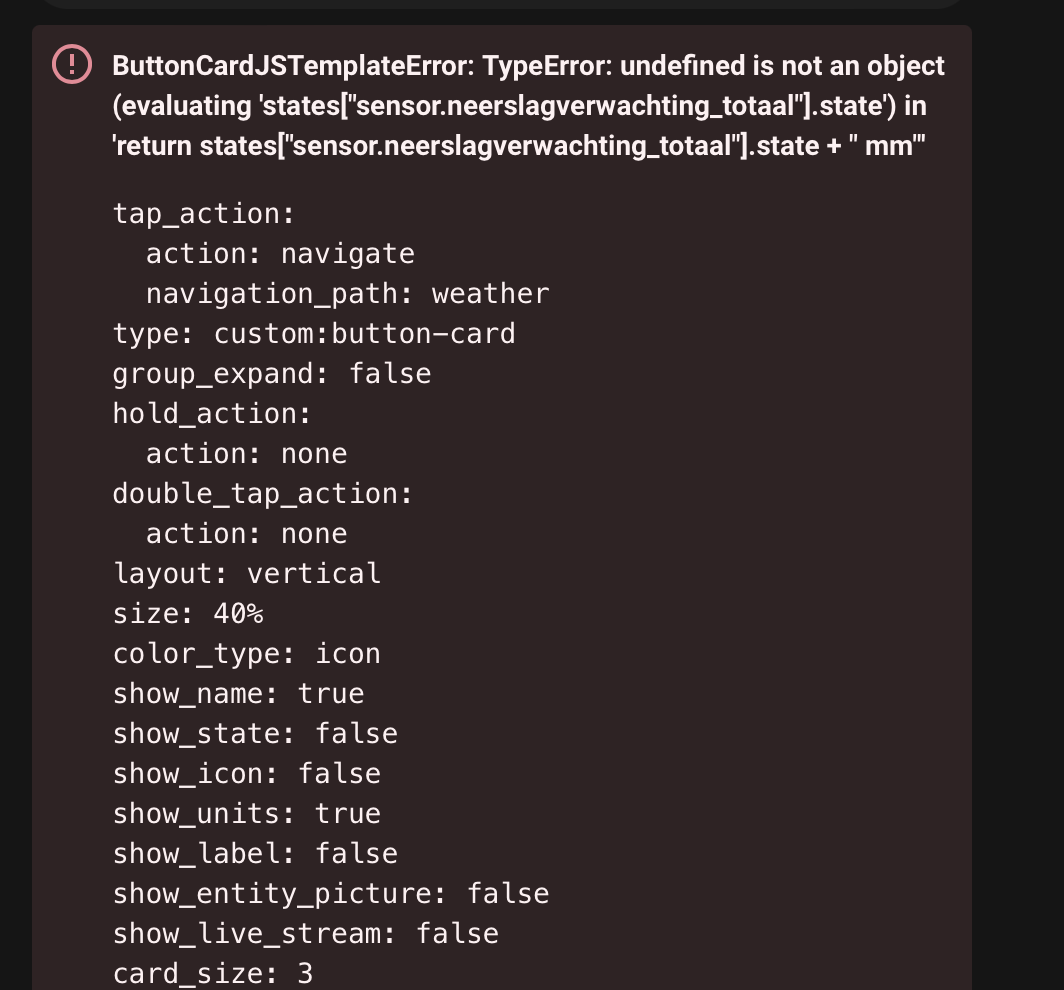Viewport: 1064px width, 990px height.
Task: Click the 'show_units: true' line
Action: (247, 814)
